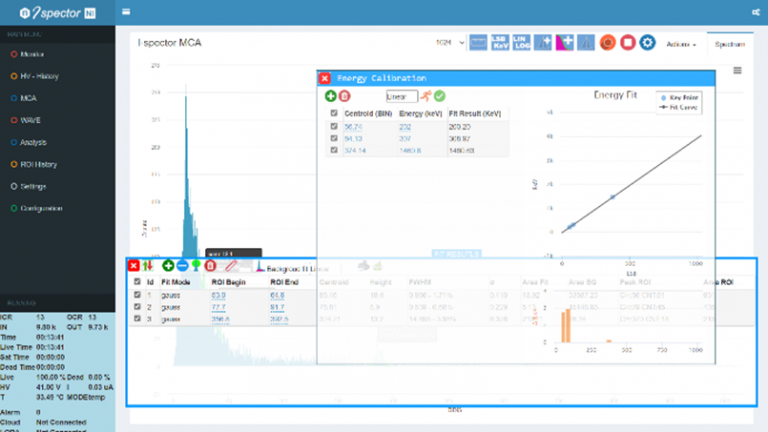This screenshot has width=768, height=432.
Task: Toggle the header select-all checkbox in ROI table
Action: (137, 283)
